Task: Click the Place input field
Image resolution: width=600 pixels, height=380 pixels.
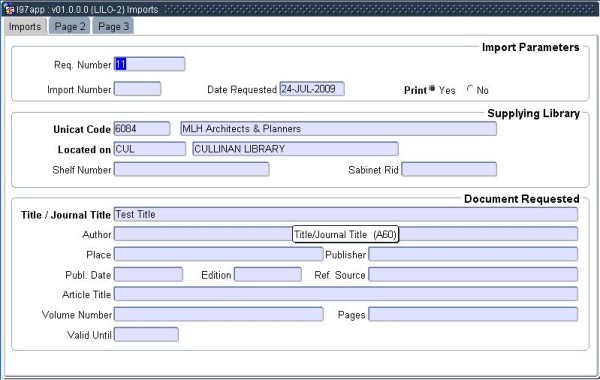Action: (218, 254)
